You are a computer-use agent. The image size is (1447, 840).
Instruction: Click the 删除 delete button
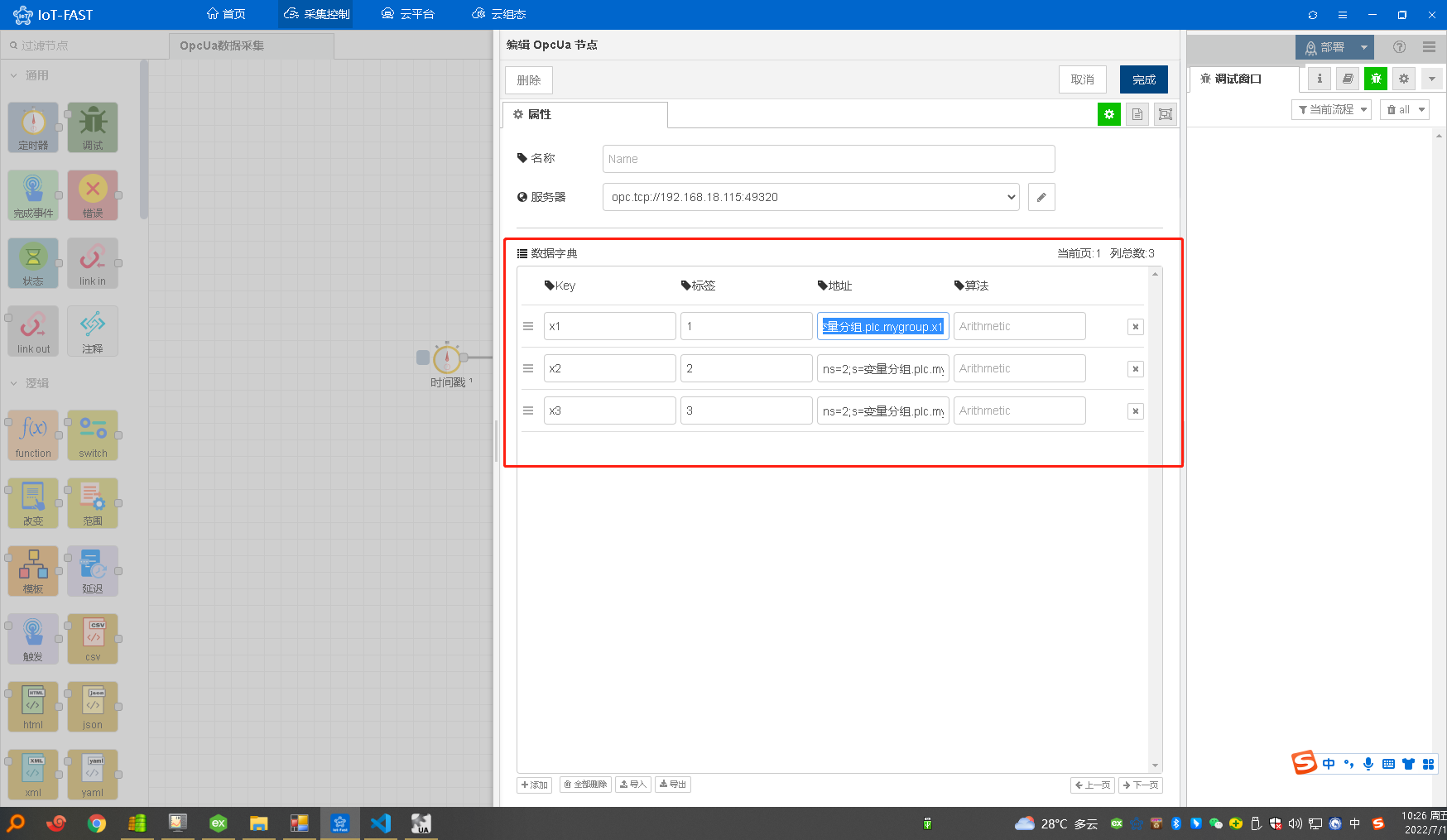coord(529,80)
